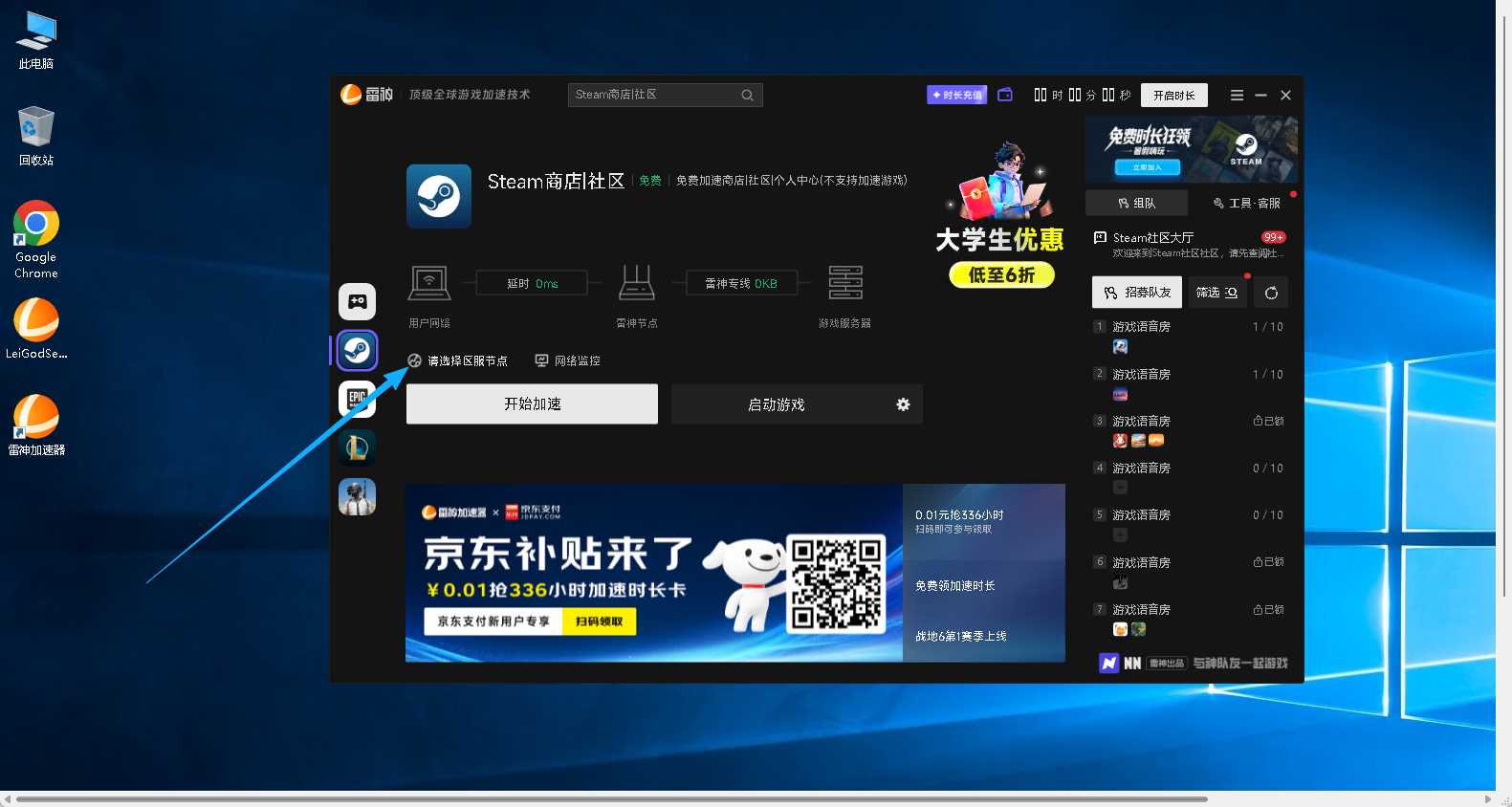The width and height of the screenshot is (1512, 807).
Task: Open the 筛选 filter options
Action: (1216, 293)
